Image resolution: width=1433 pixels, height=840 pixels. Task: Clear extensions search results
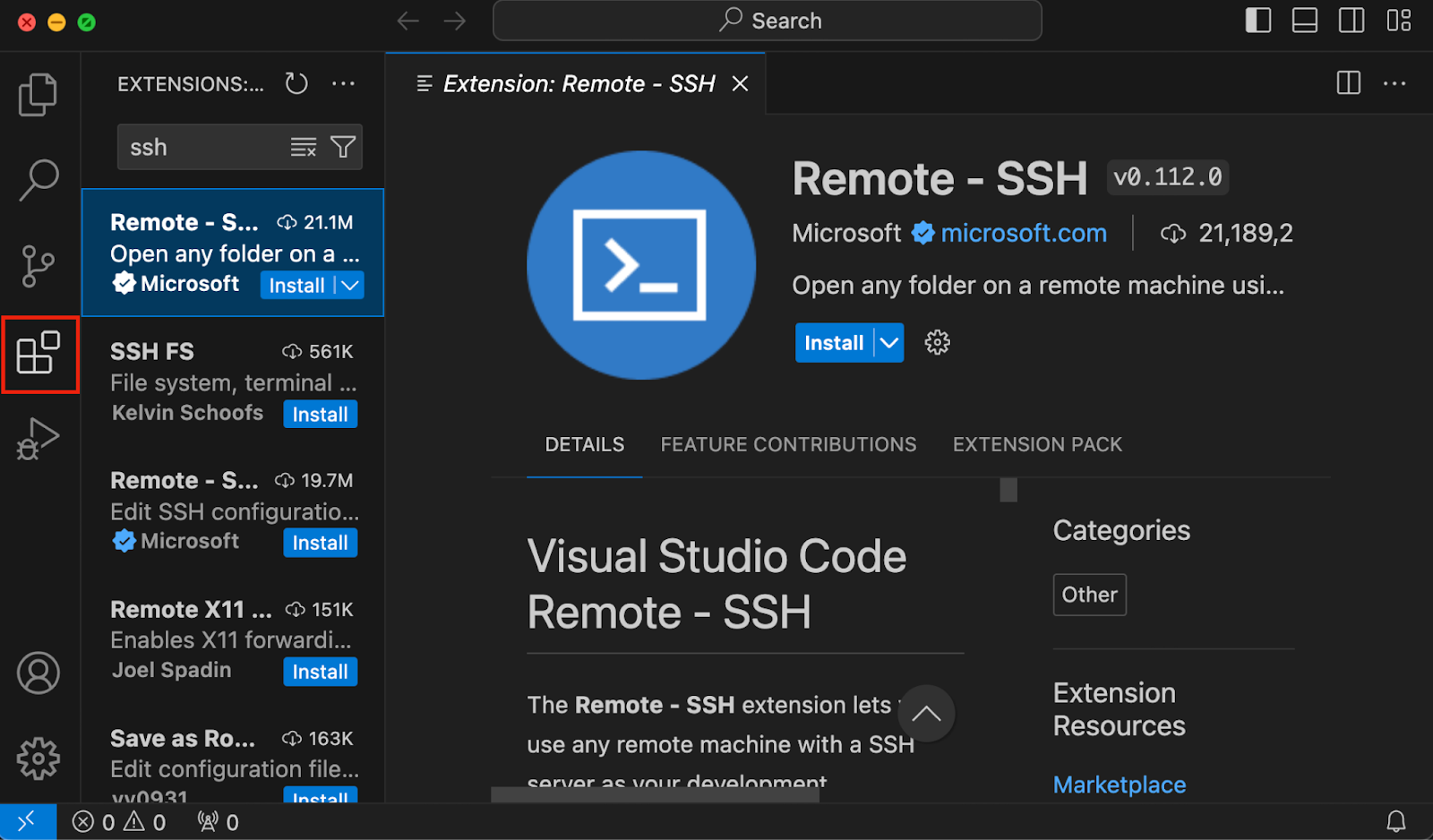pos(304,147)
